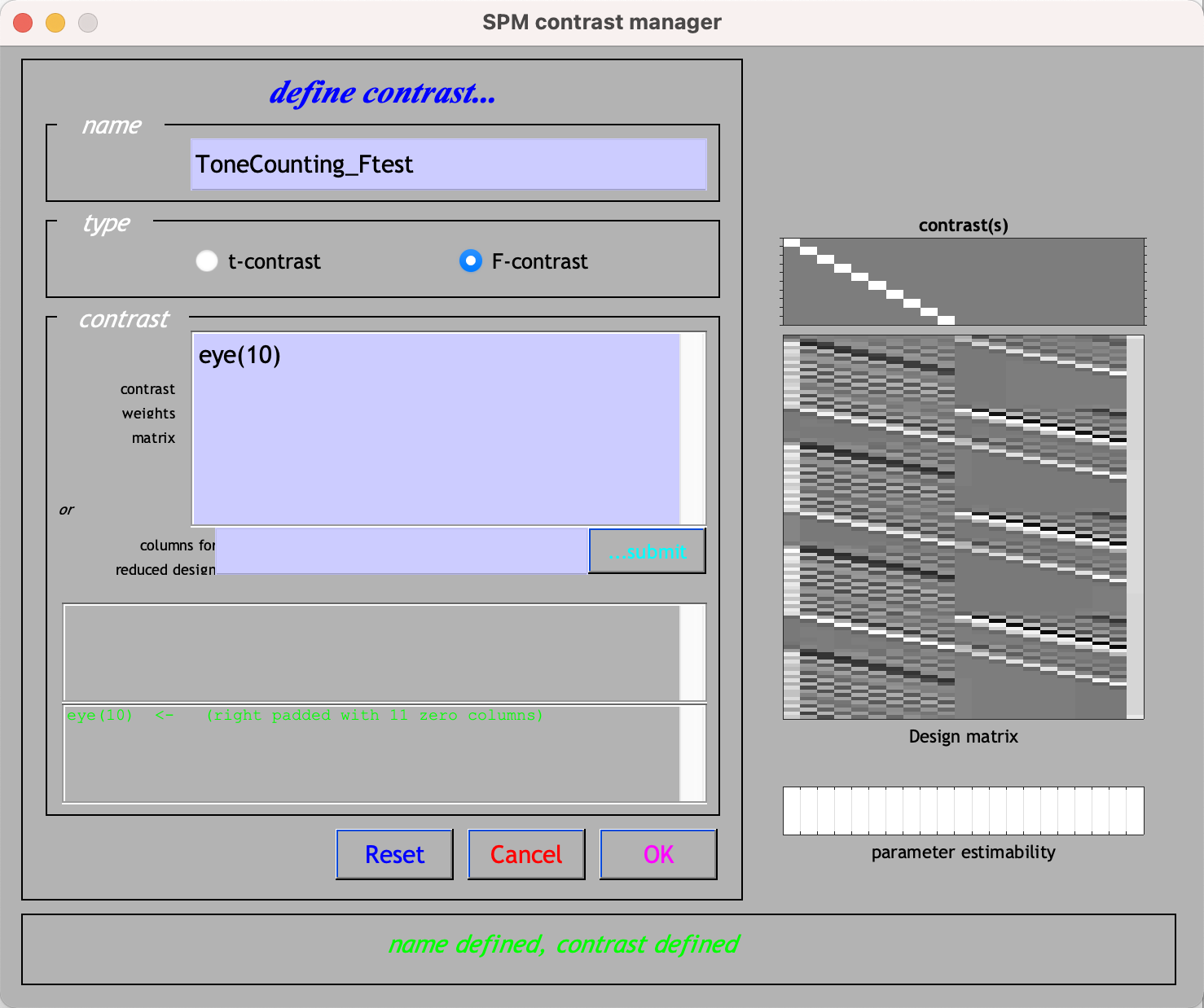Click the contrast name field ToneCounting_Ftest
The image size is (1204, 1008).
click(x=449, y=164)
